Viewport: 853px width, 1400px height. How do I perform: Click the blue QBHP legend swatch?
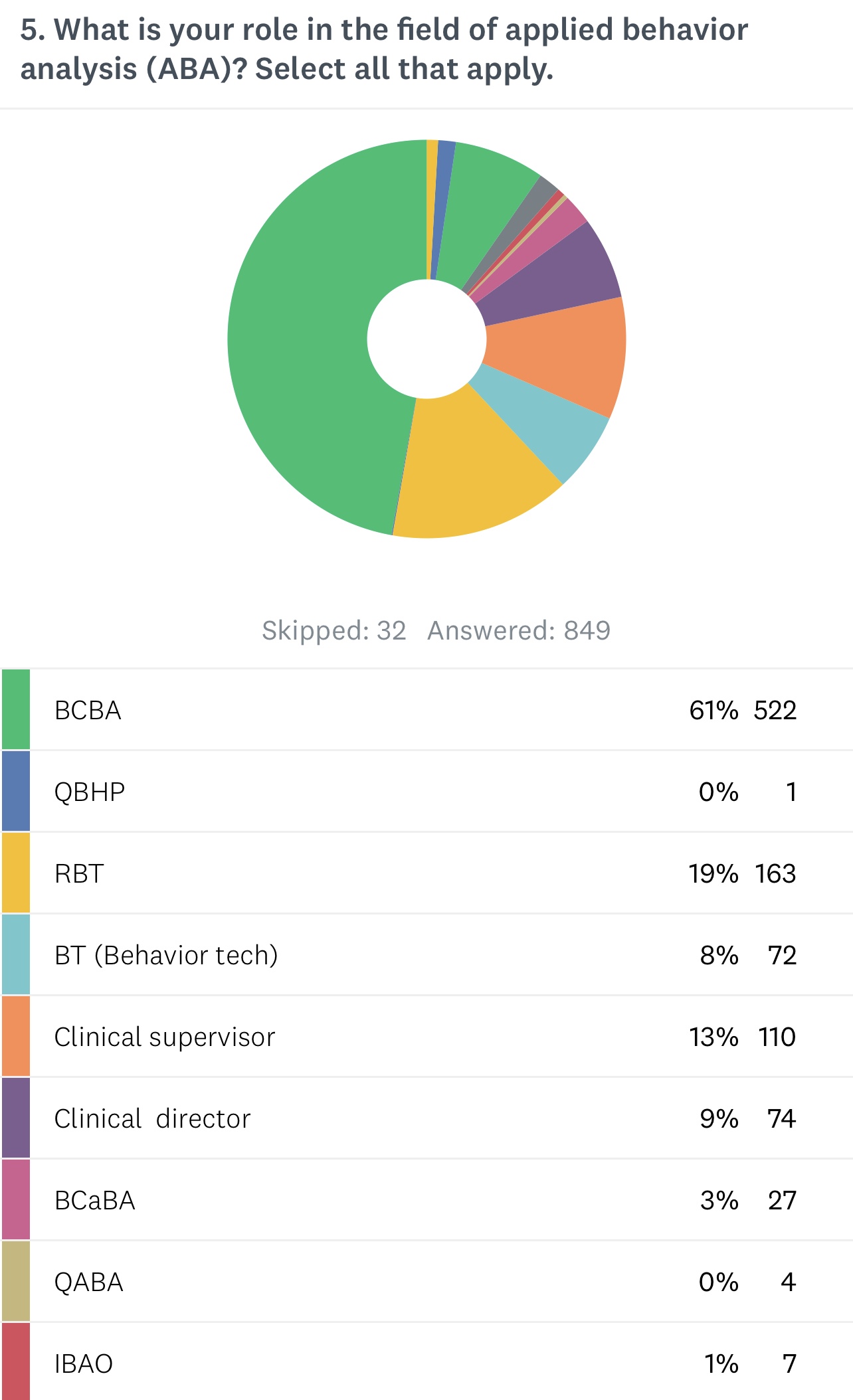pyautogui.click(x=16, y=791)
